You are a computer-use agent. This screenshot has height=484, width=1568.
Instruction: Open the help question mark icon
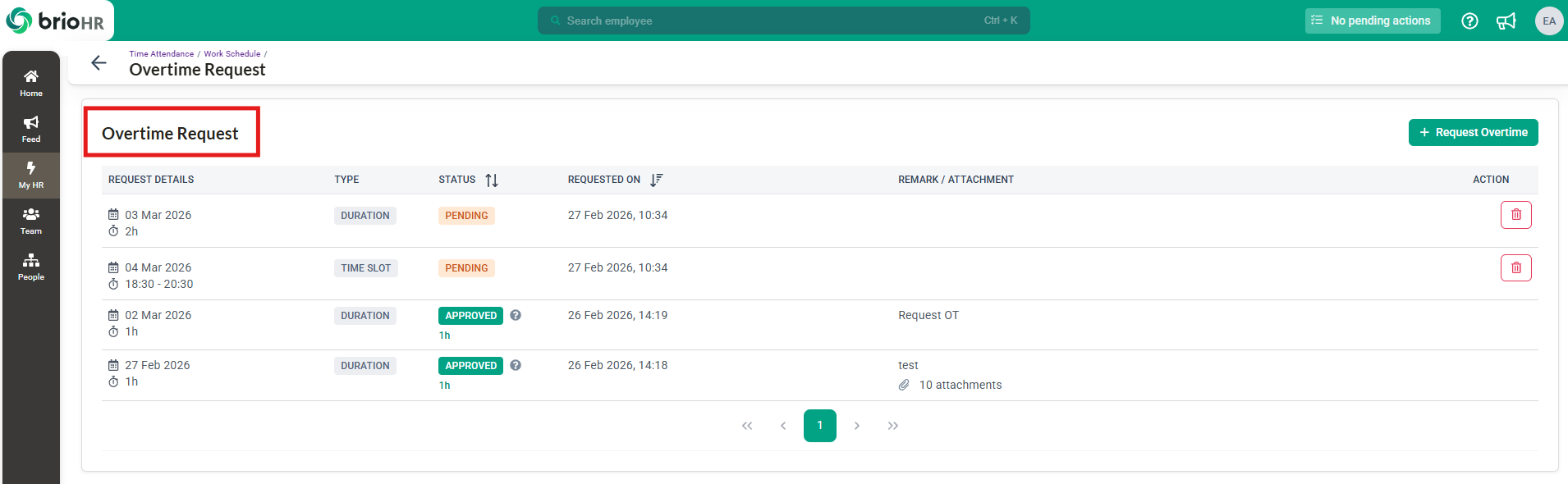[x=1469, y=21]
